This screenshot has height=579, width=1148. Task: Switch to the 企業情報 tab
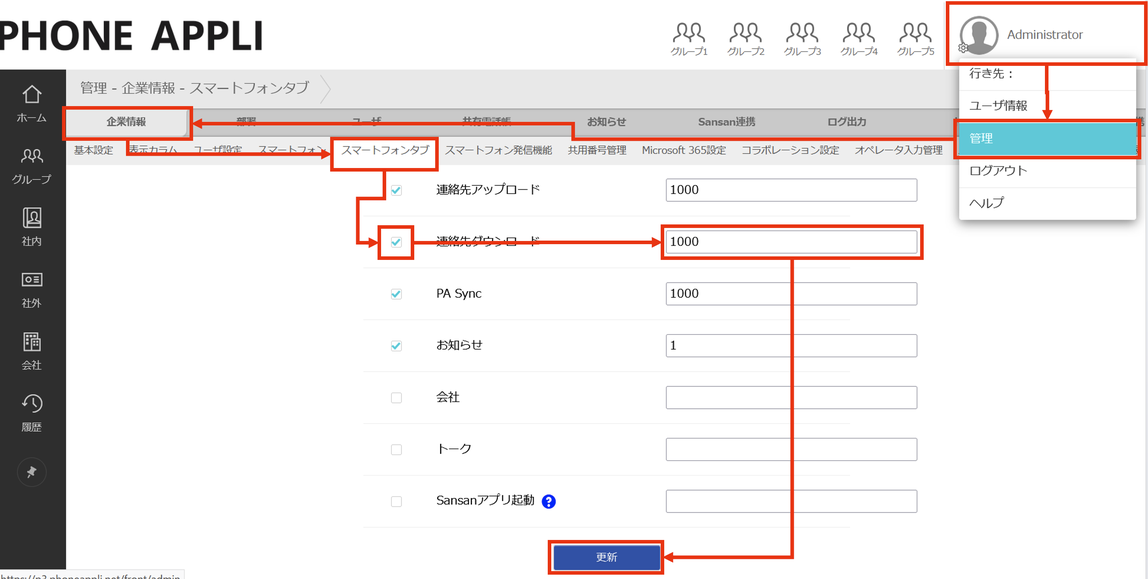[x=126, y=122]
